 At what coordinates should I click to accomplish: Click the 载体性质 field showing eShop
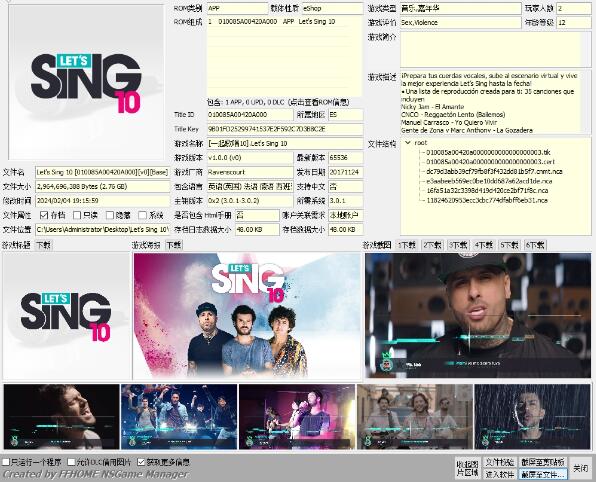point(333,8)
